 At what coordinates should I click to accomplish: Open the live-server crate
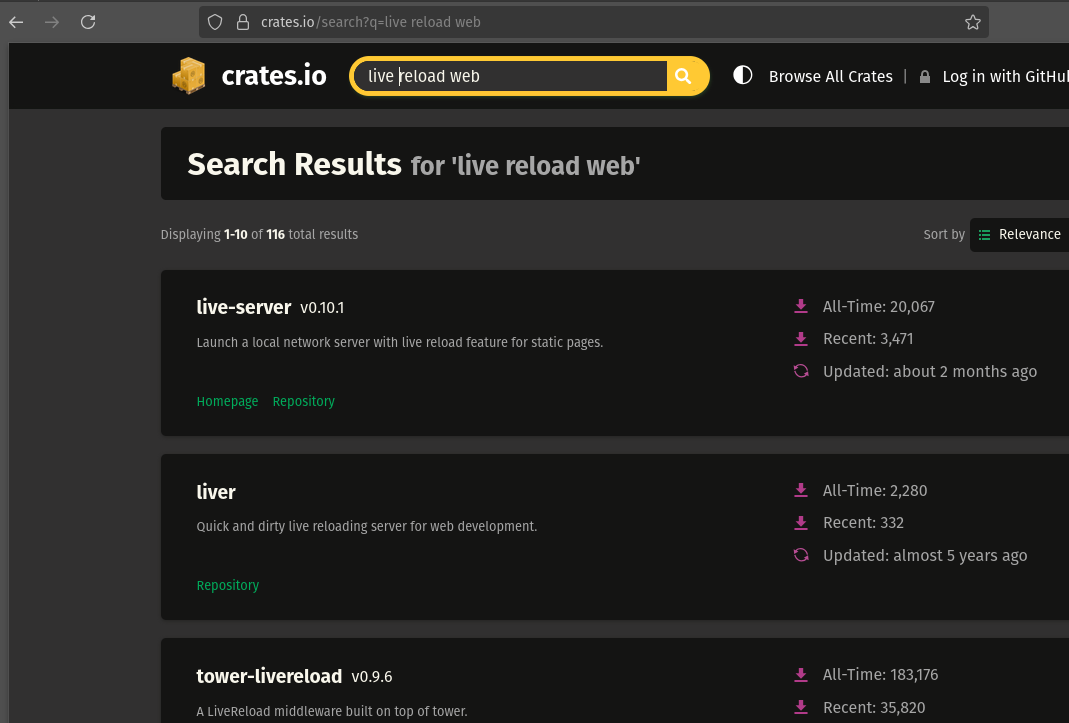[243, 307]
